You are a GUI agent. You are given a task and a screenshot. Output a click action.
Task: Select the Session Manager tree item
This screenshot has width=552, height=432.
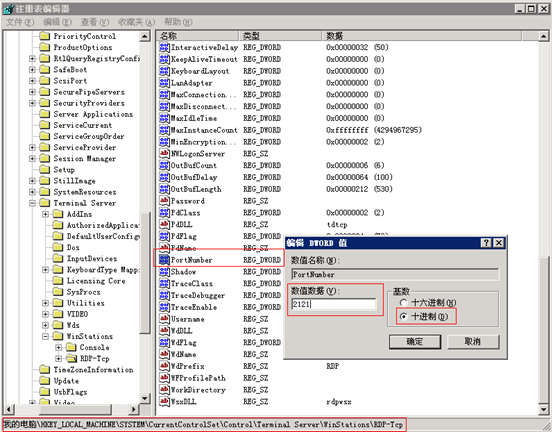tap(84, 158)
